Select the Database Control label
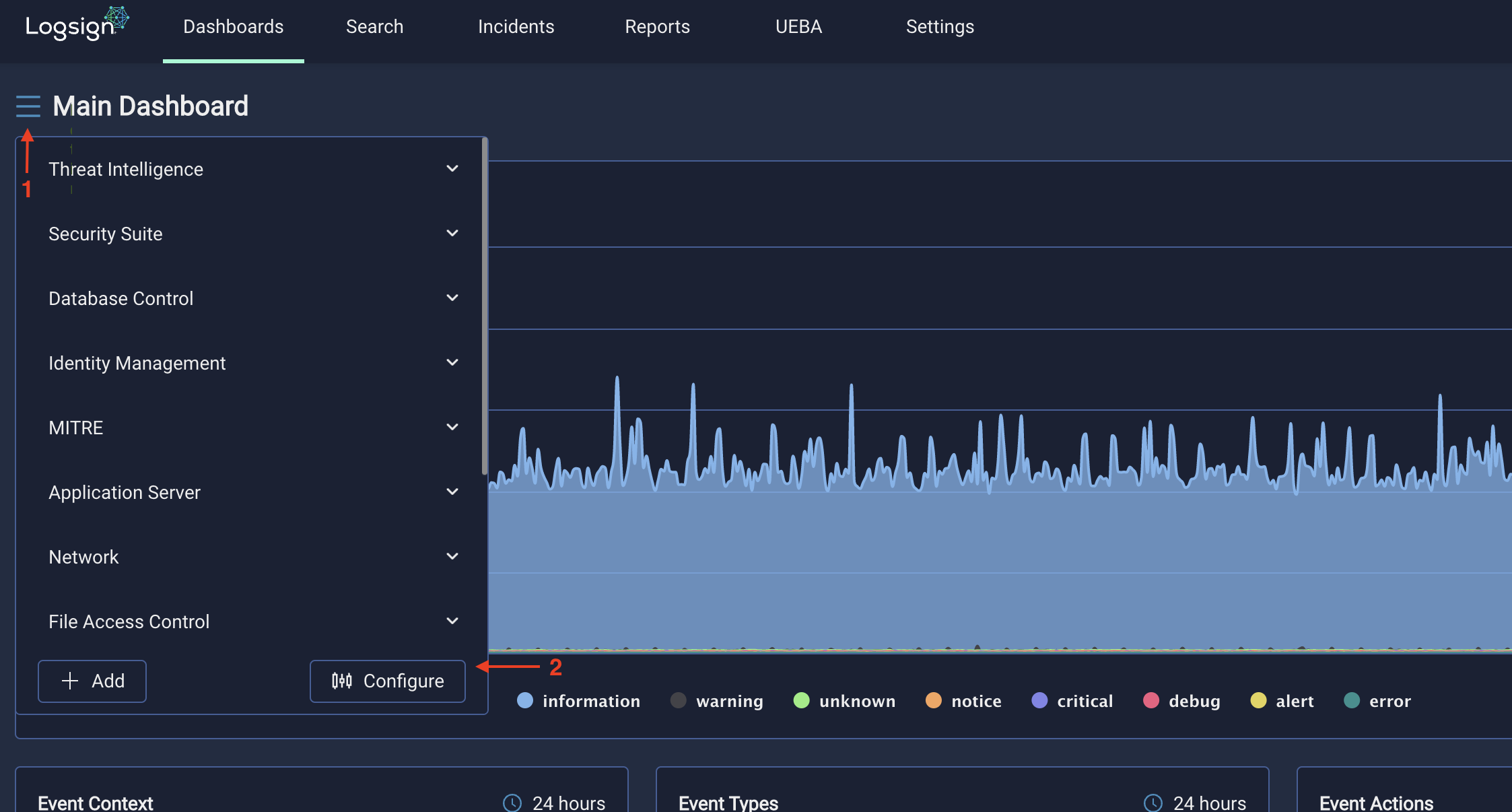 tap(121, 298)
